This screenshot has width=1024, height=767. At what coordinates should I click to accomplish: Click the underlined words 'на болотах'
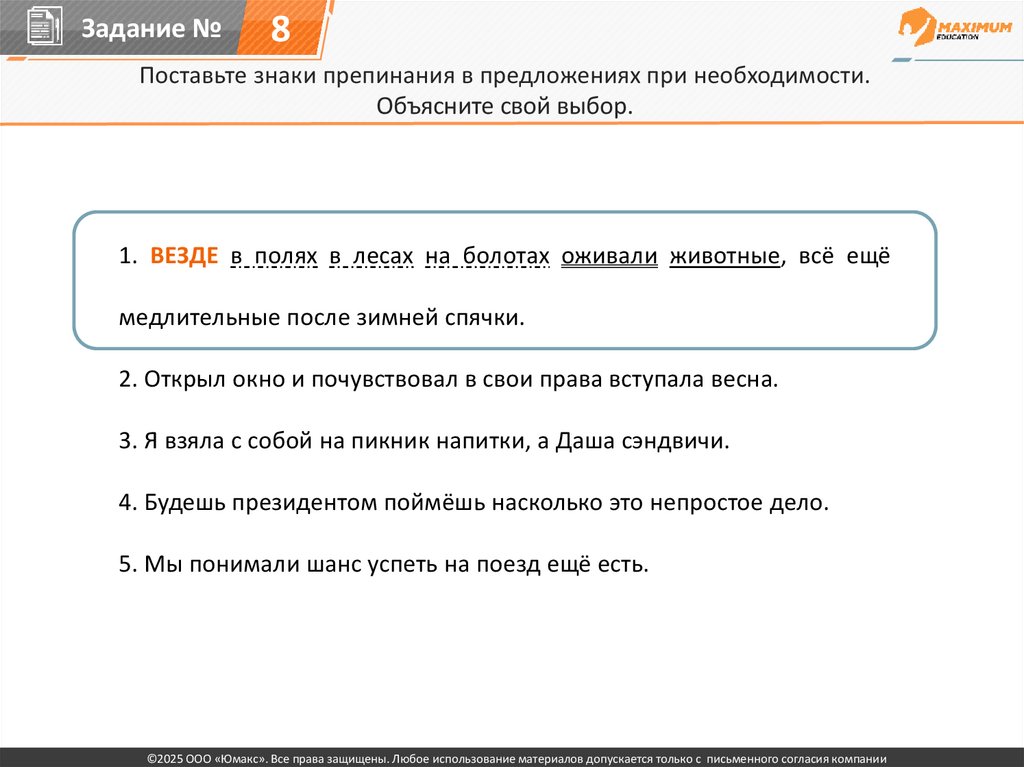tap(487, 256)
